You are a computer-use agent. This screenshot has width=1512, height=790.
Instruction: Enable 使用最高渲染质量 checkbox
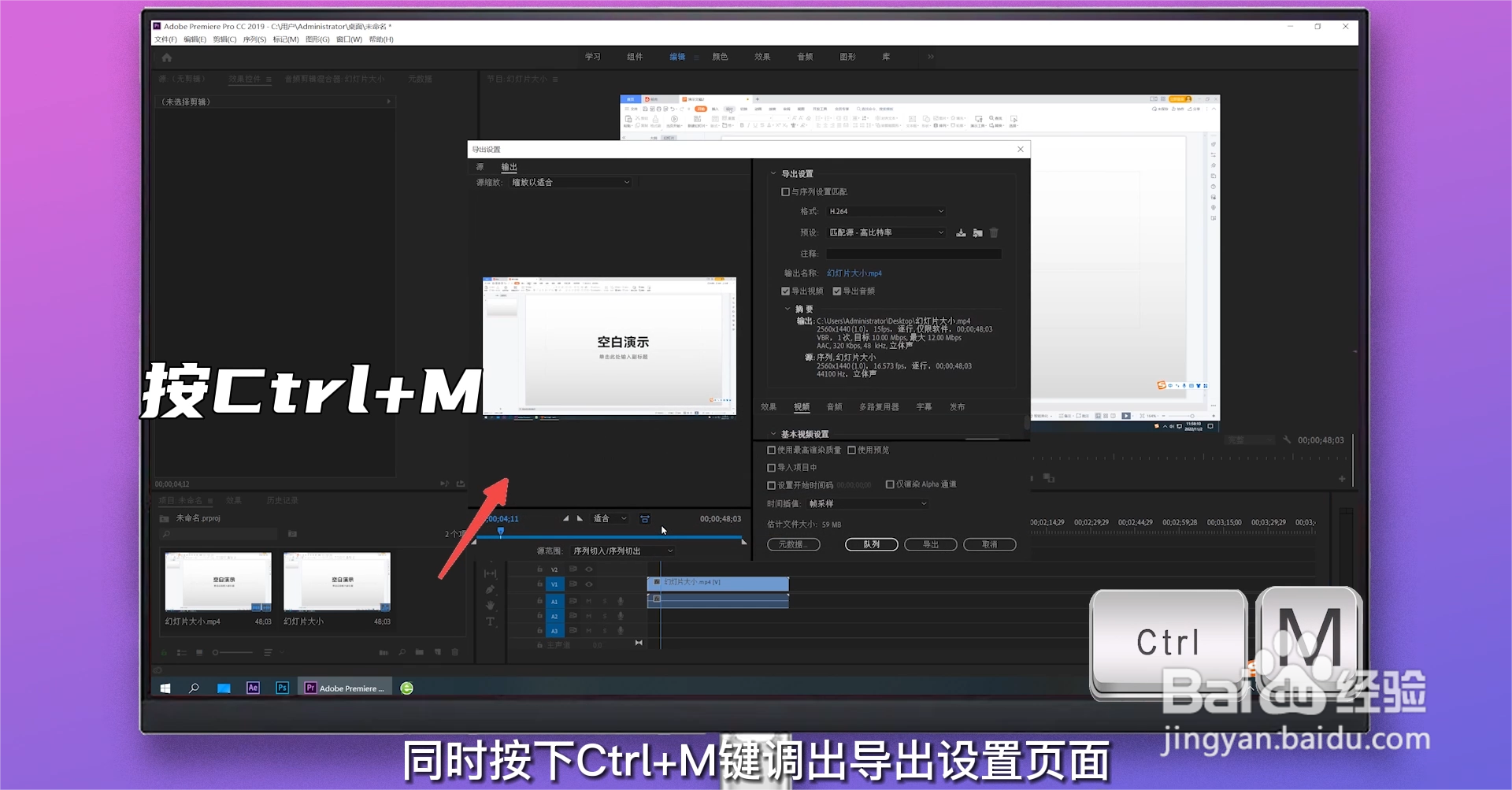(772, 451)
